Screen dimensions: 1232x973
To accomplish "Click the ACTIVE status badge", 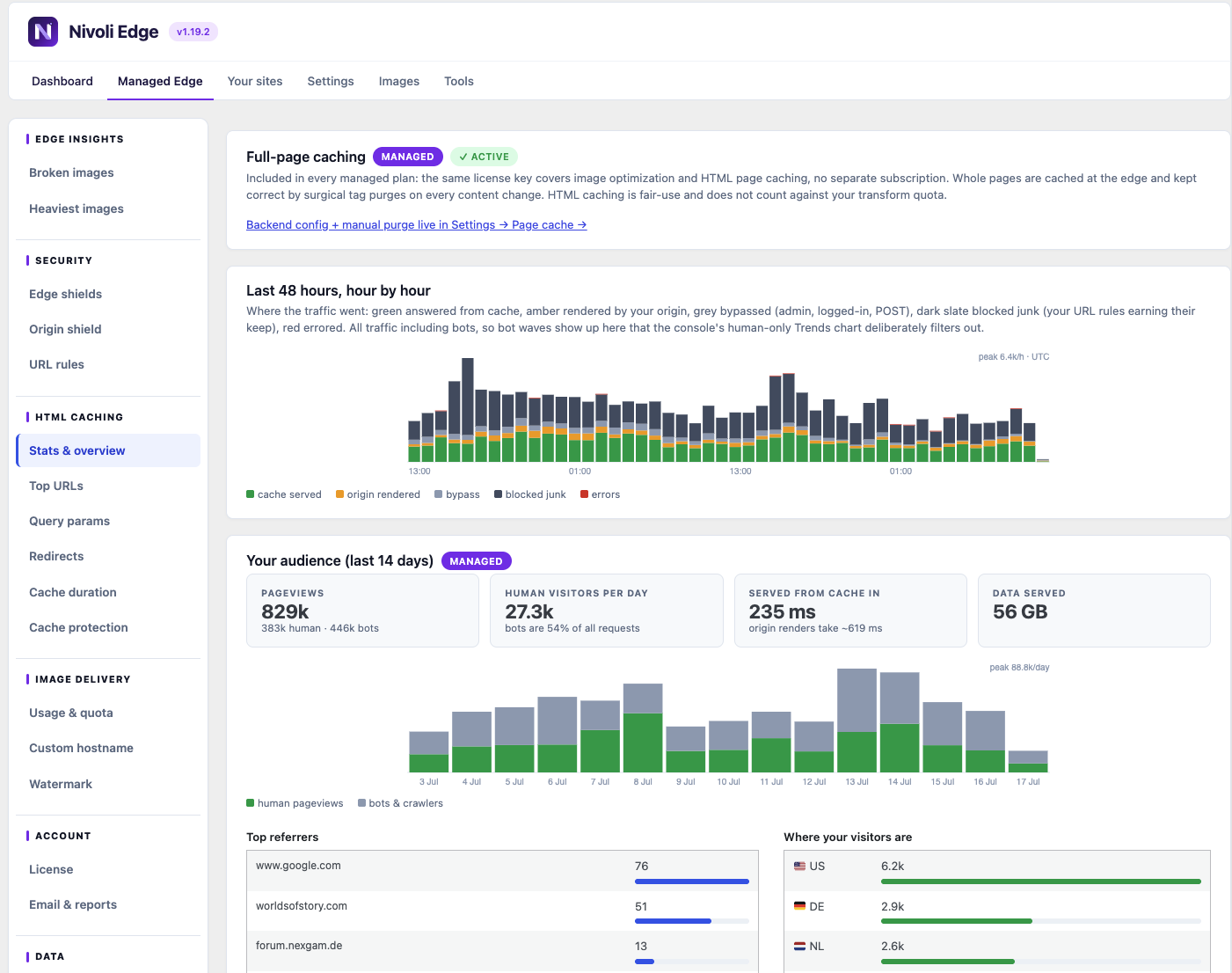I will click(x=484, y=157).
